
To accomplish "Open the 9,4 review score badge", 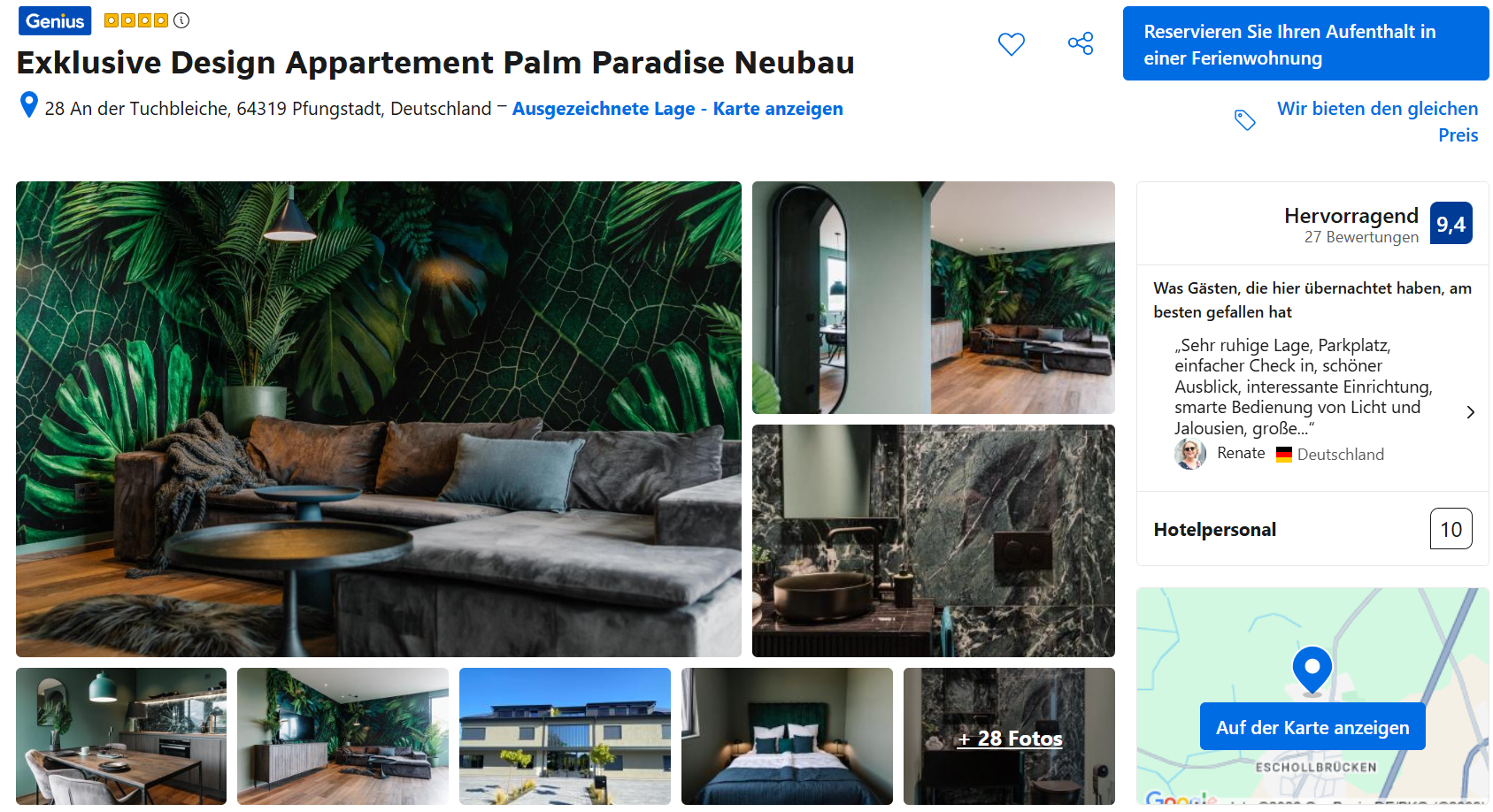I will (x=1451, y=224).
